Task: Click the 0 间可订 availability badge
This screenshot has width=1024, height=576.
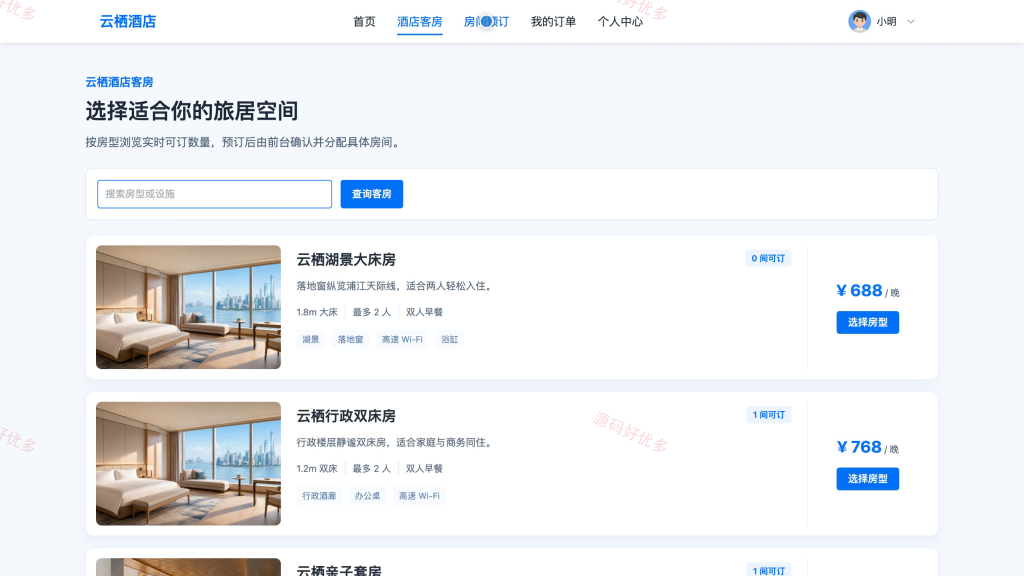Action: click(768, 259)
